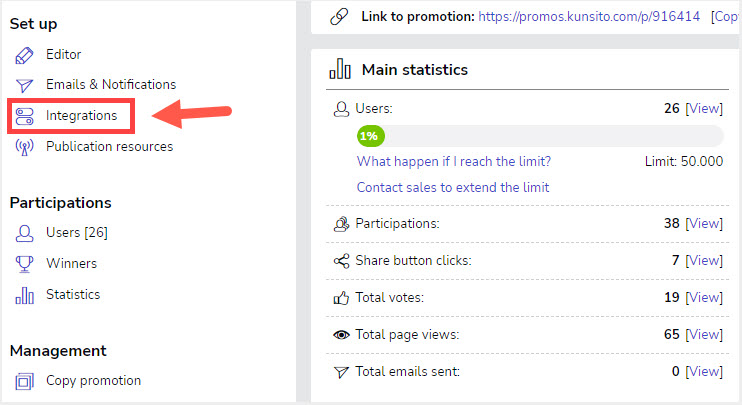The image size is (742, 405).
Task: Click Contact sales to extend the limit
Action: coord(453,187)
